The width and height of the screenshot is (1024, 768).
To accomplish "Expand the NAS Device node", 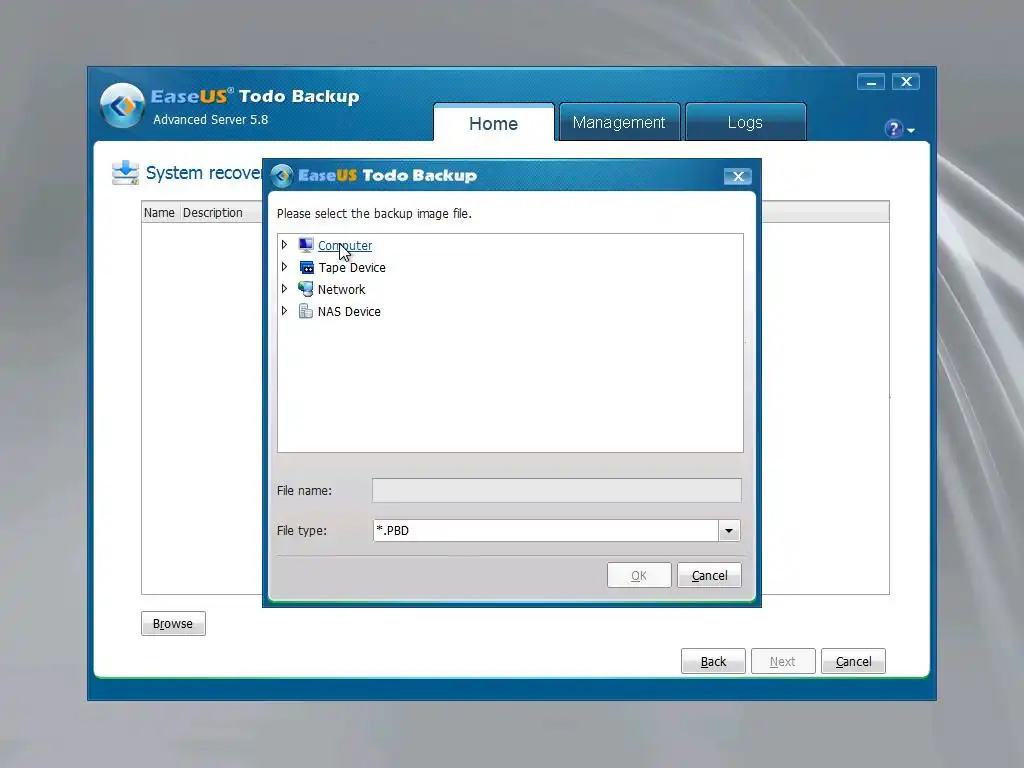I will point(284,311).
